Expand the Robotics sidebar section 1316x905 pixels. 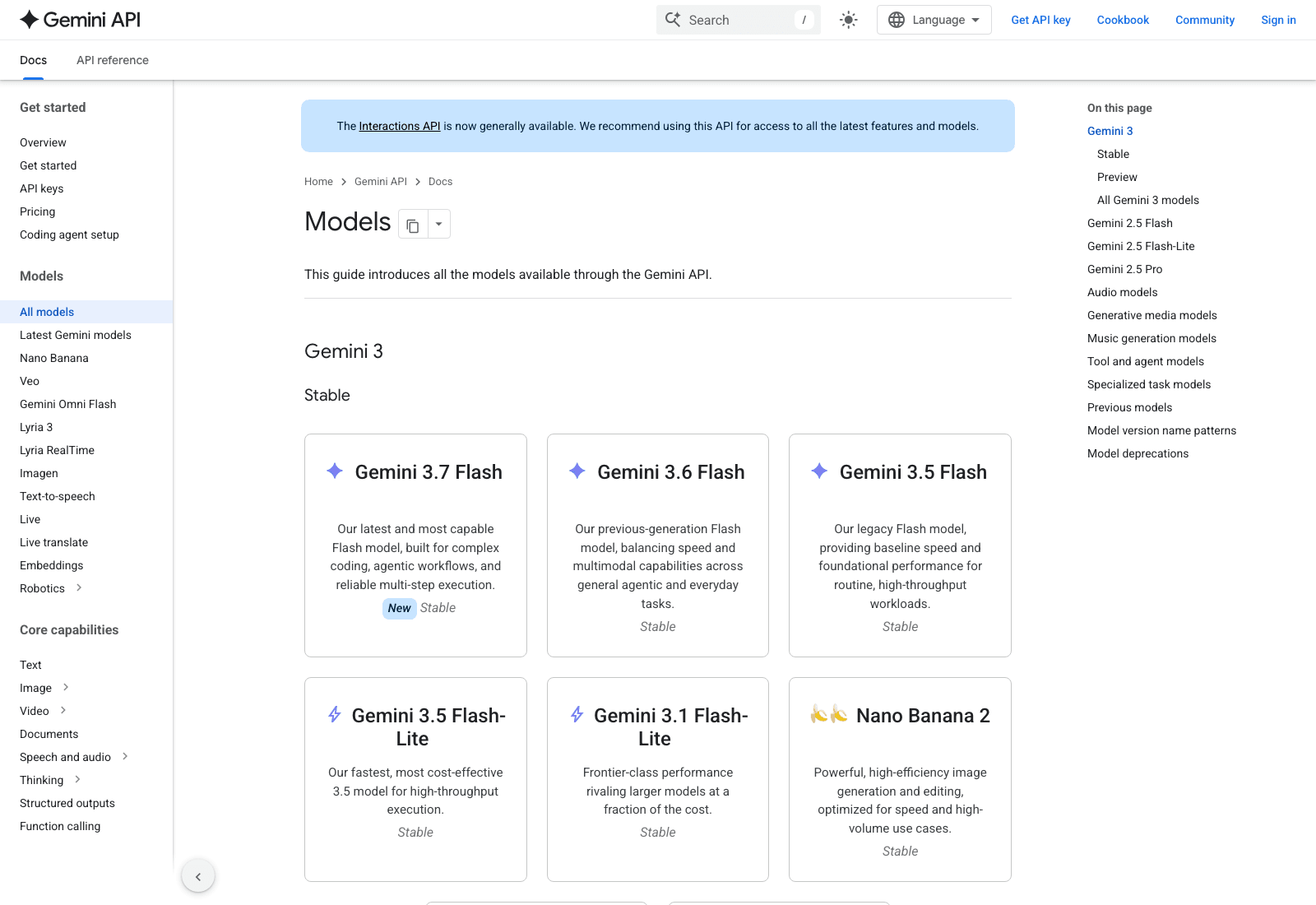pos(79,587)
